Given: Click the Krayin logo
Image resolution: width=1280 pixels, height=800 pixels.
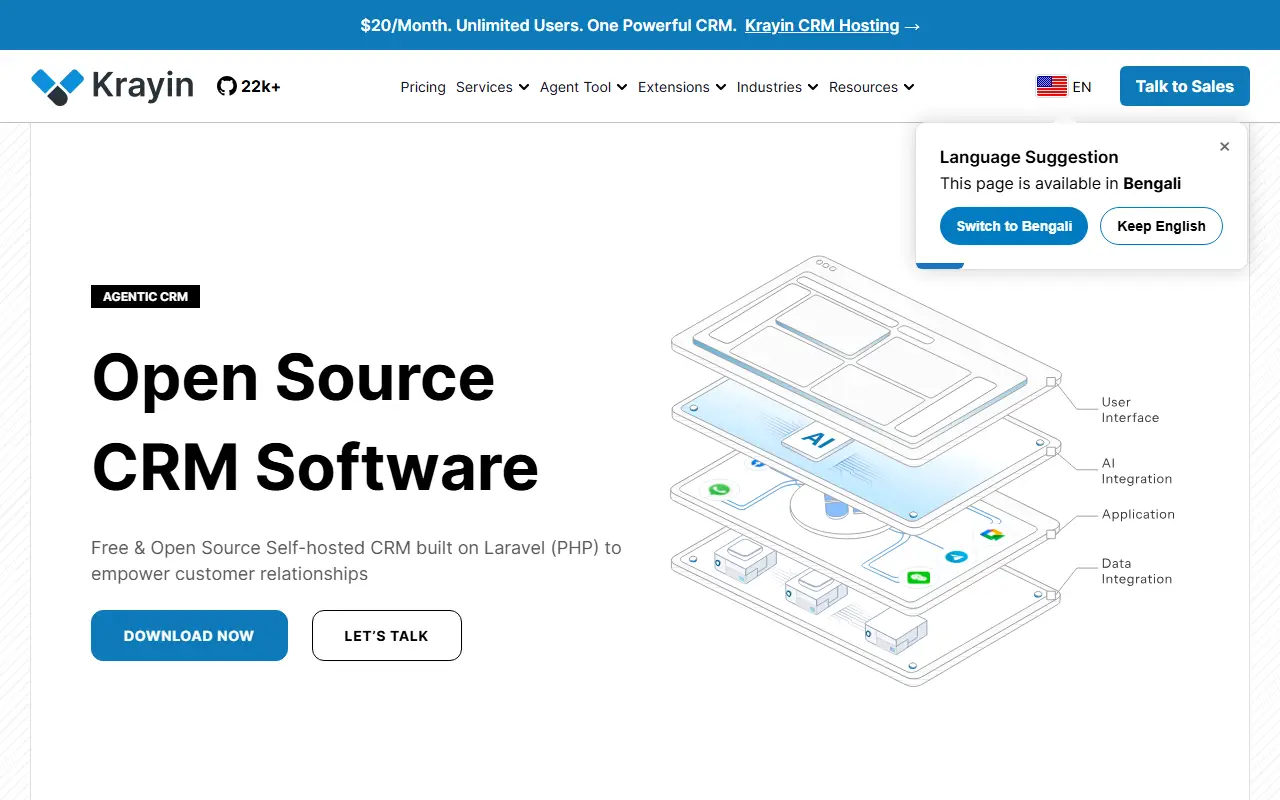Looking at the screenshot, I should (x=112, y=86).
